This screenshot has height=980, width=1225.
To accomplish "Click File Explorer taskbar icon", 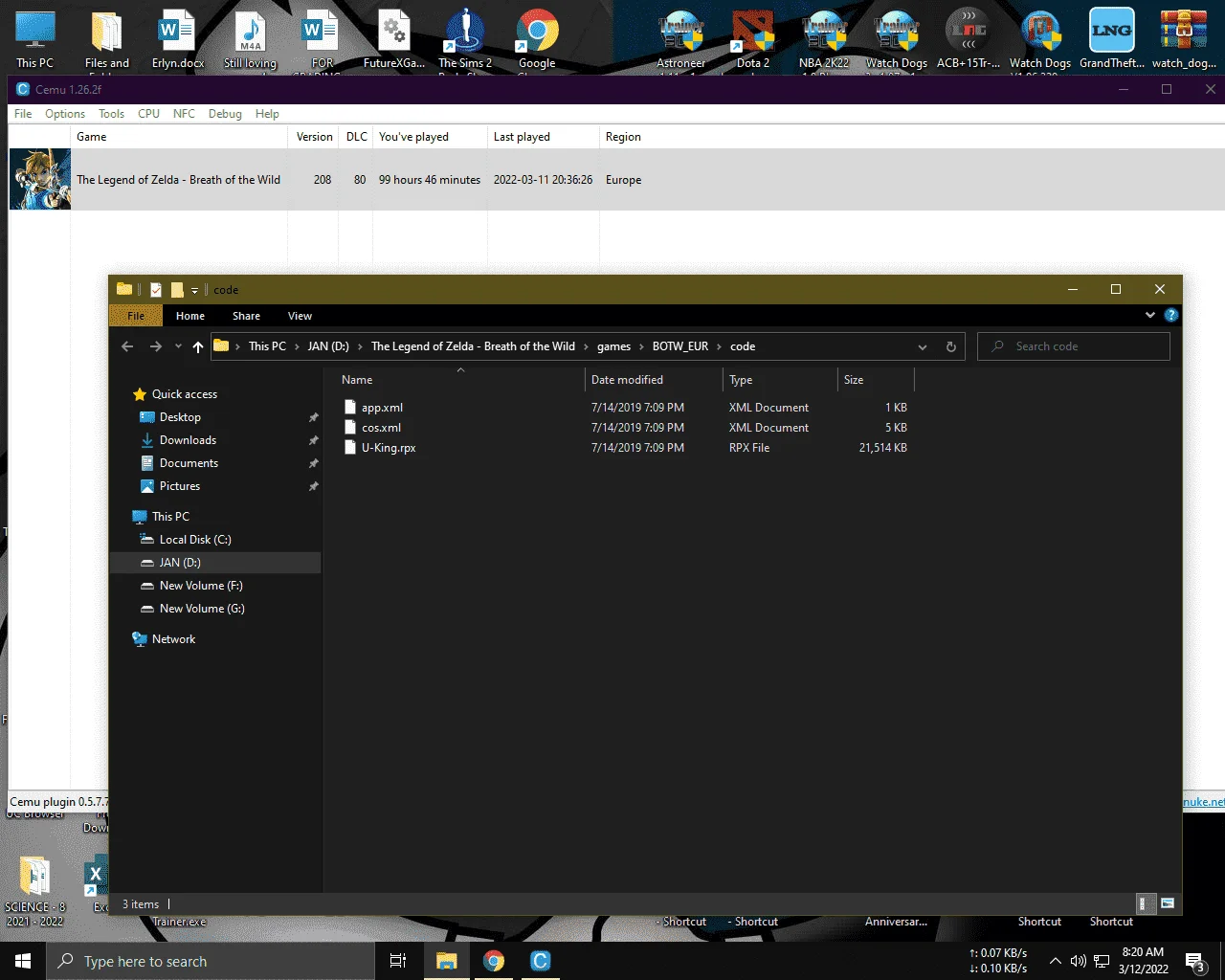I will pos(447,961).
